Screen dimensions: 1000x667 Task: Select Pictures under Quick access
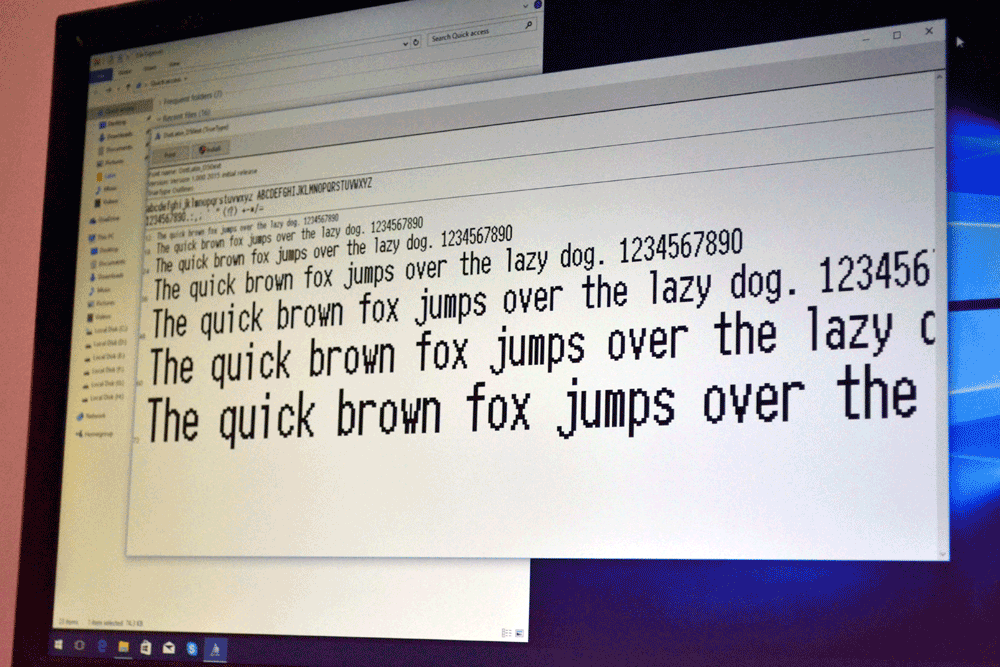[112, 163]
